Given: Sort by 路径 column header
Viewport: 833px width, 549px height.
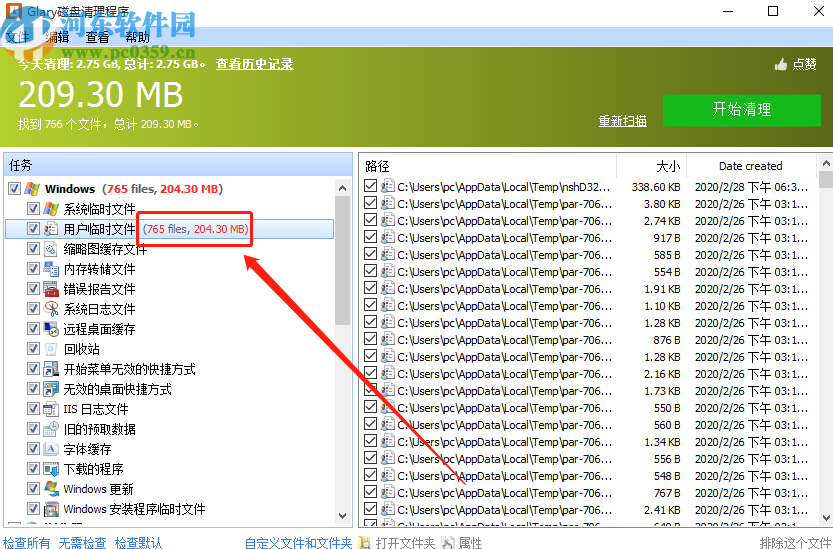Looking at the screenshot, I should (x=488, y=166).
